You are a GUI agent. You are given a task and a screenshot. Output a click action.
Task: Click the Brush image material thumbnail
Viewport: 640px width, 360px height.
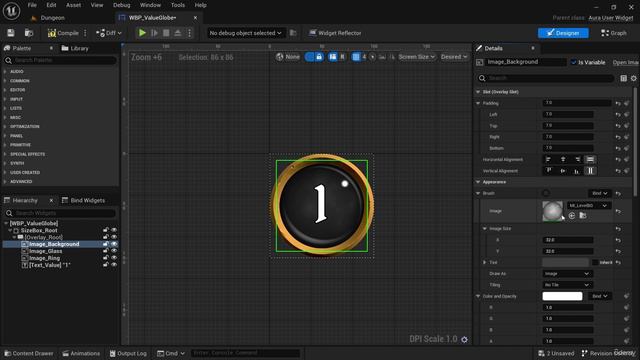point(552,211)
